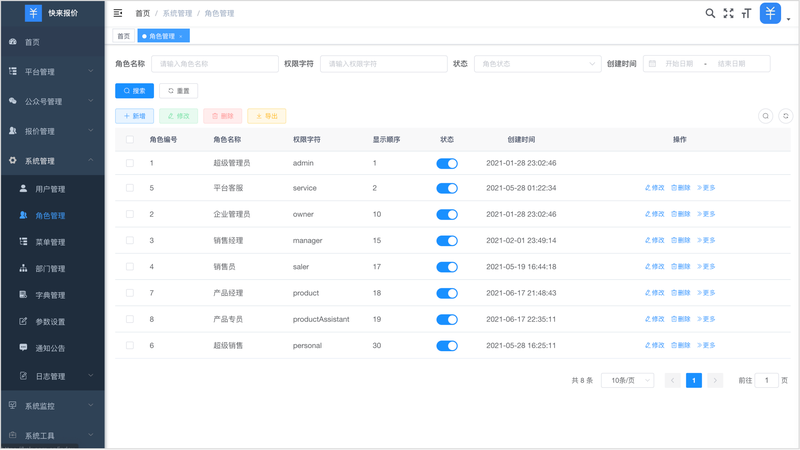Click the 参数设置 edit icon
800x450 pixels.
tap(23, 321)
